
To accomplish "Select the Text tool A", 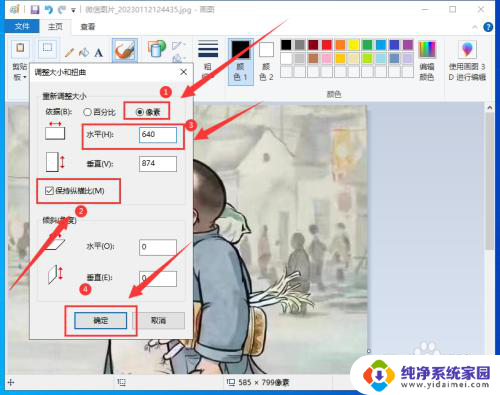I will [98, 53].
